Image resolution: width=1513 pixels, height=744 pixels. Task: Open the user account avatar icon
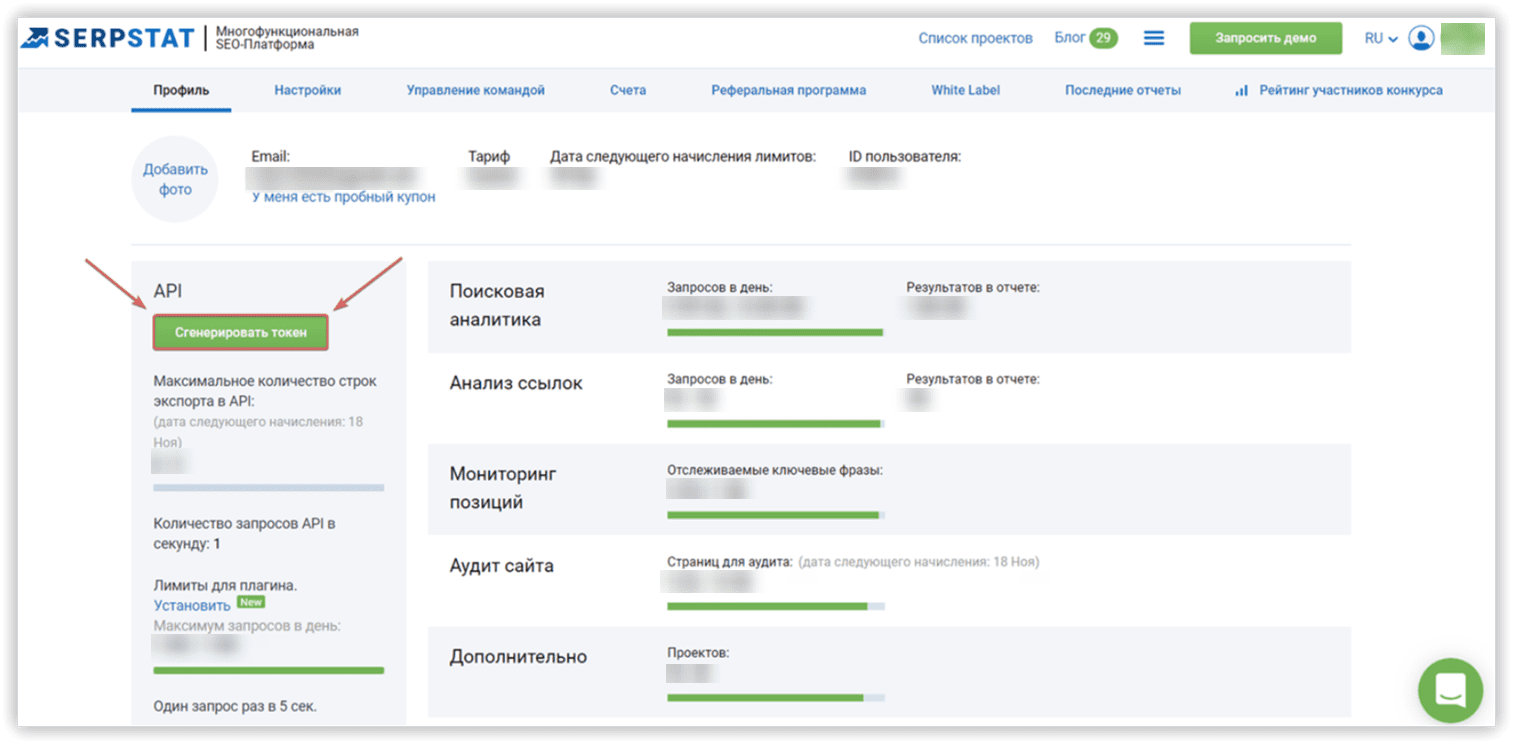coord(1421,38)
